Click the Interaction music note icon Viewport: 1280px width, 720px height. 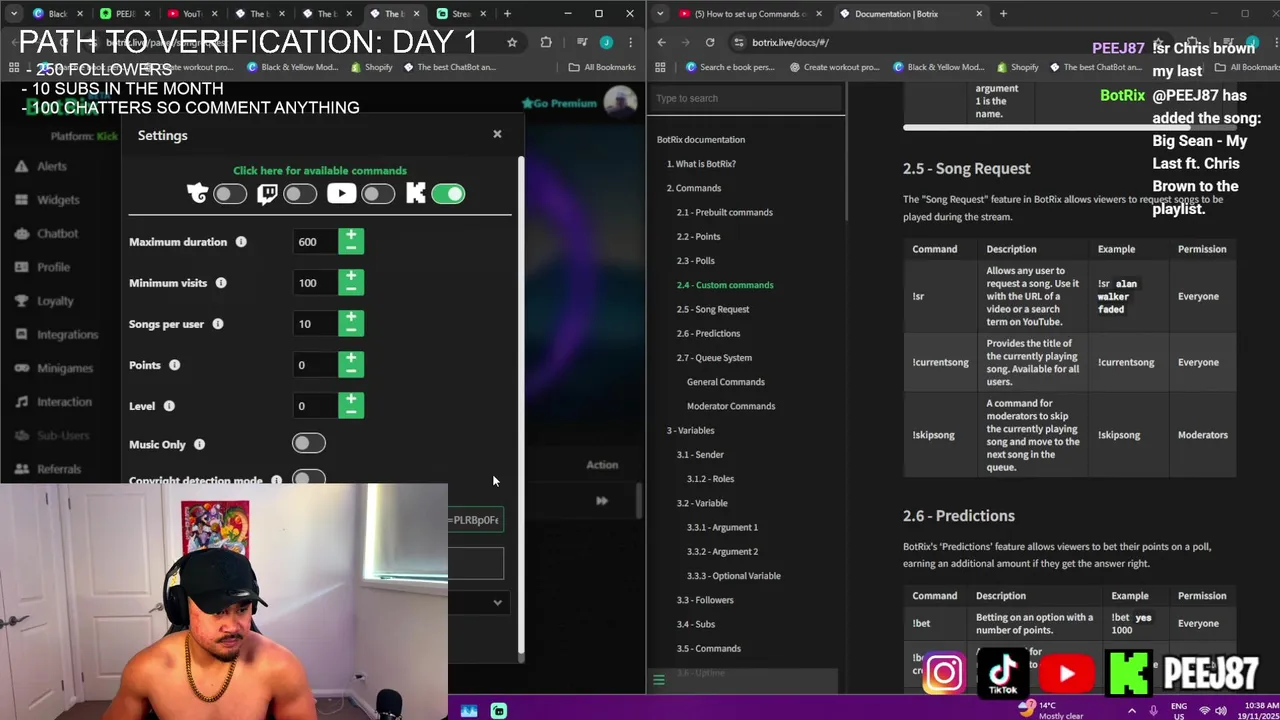(21, 402)
